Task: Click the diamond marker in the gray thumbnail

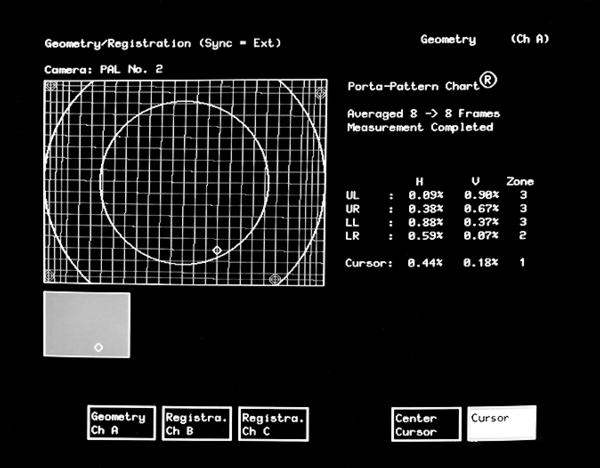Action: click(x=98, y=347)
